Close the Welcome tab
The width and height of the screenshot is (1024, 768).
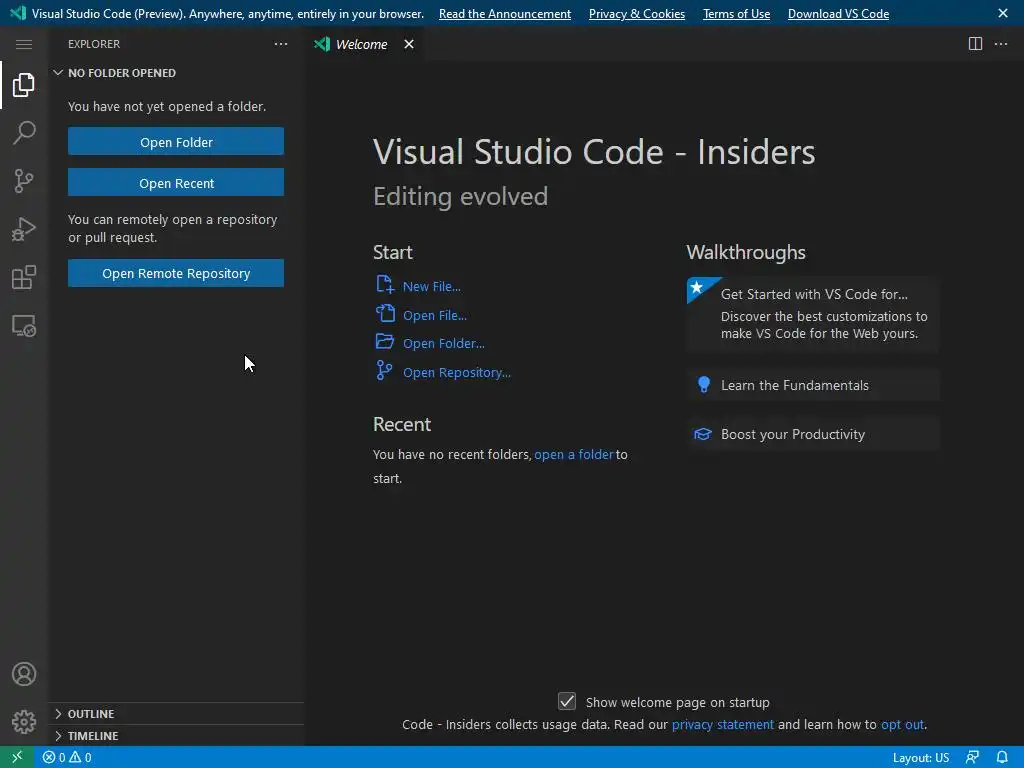(409, 44)
